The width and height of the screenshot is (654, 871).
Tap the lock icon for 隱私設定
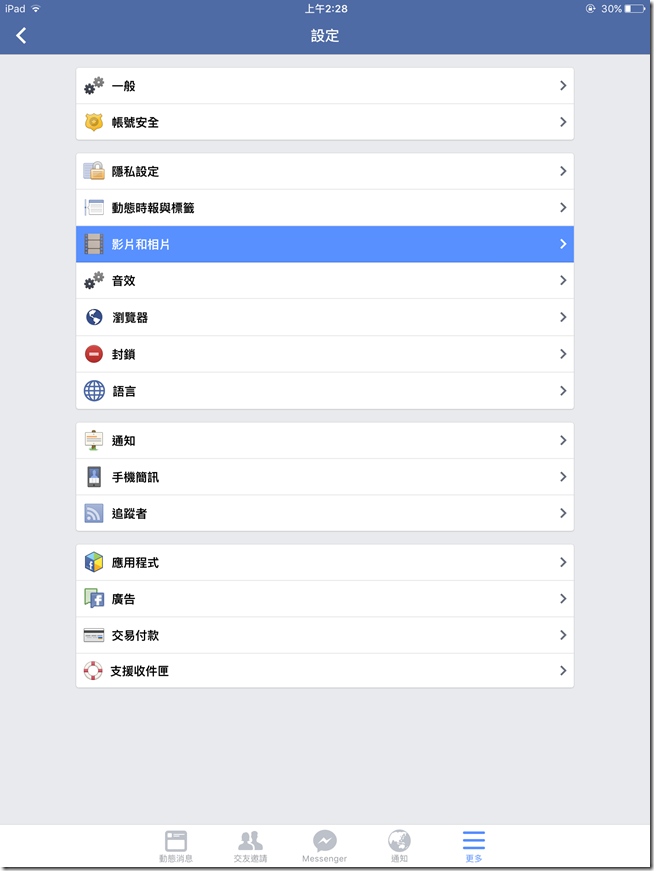[94, 171]
